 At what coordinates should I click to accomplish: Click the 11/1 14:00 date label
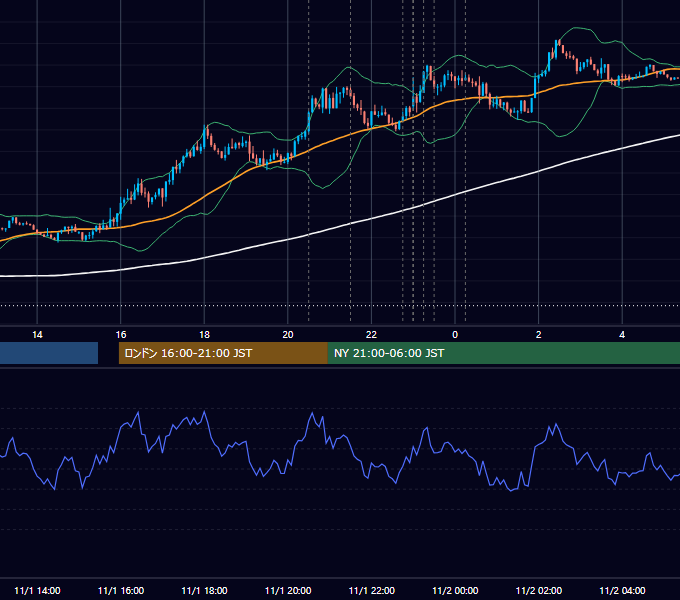pyautogui.click(x=37, y=590)
